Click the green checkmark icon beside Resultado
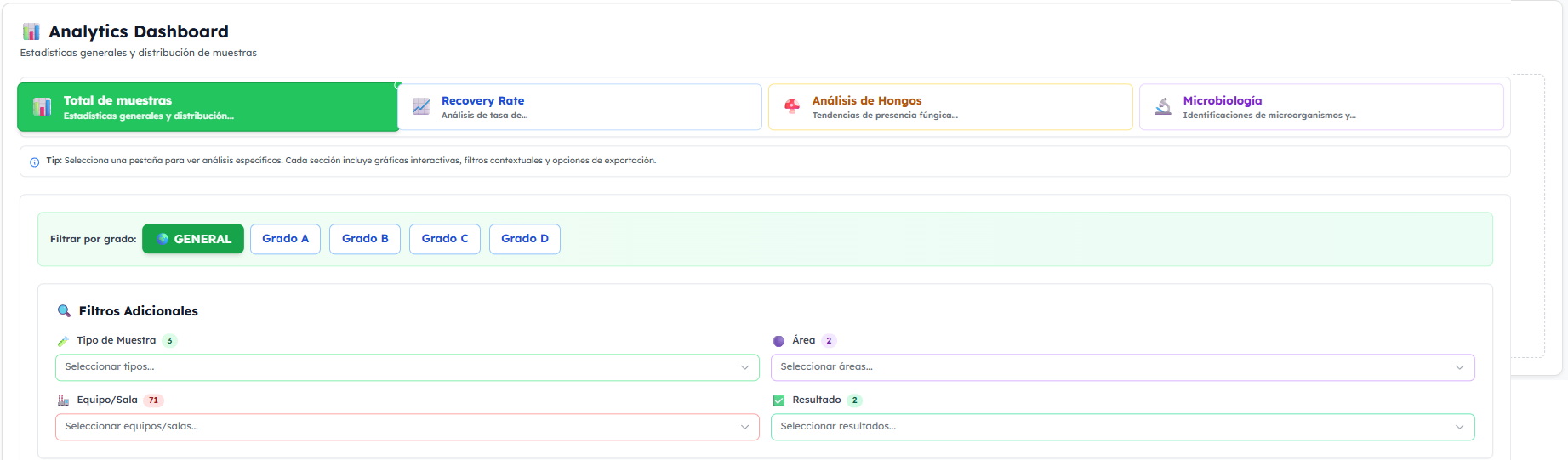Viewport: 1568px width, 460px height. (x=778, y=400)
